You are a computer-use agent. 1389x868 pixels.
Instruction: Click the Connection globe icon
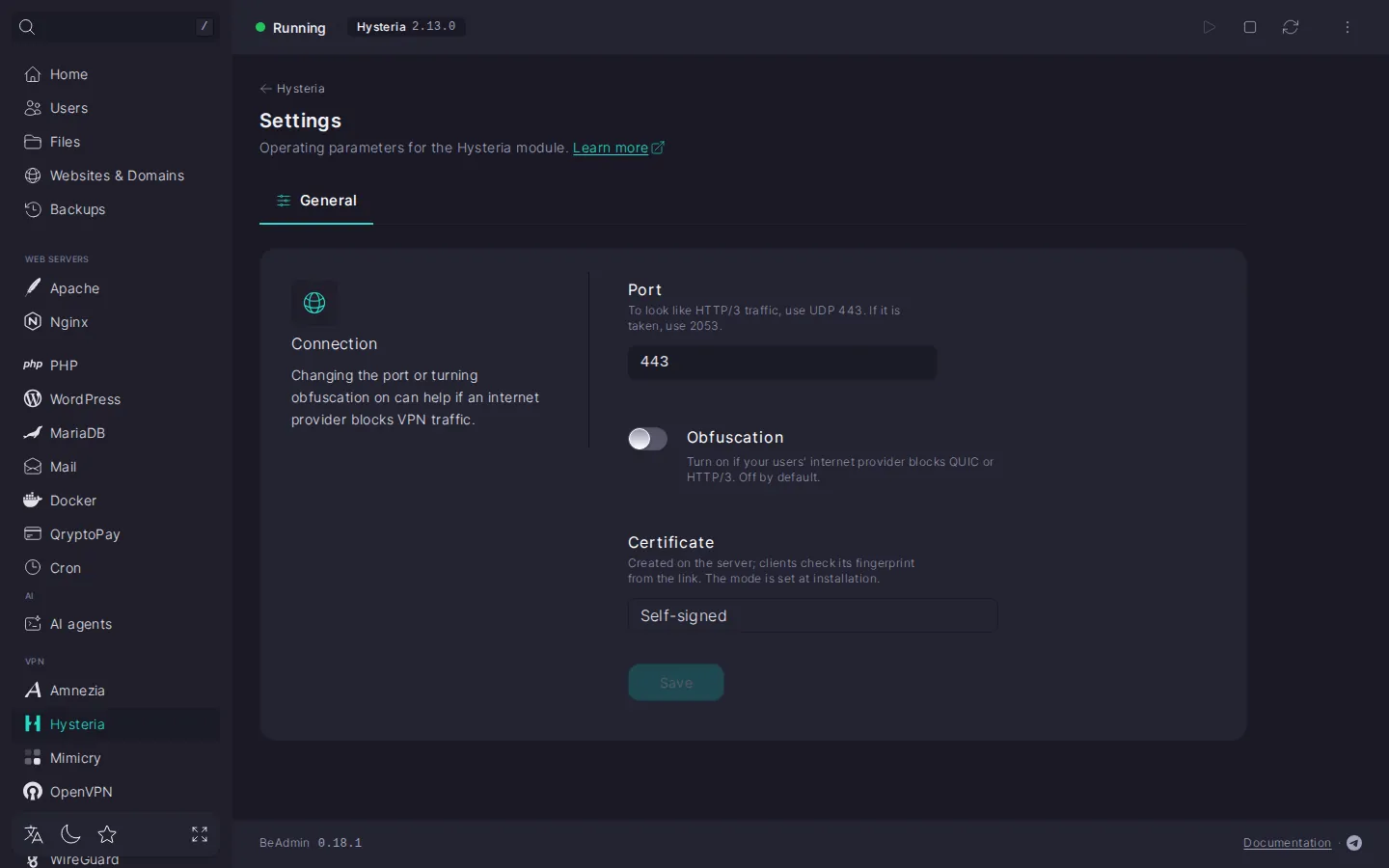(314, 303)
